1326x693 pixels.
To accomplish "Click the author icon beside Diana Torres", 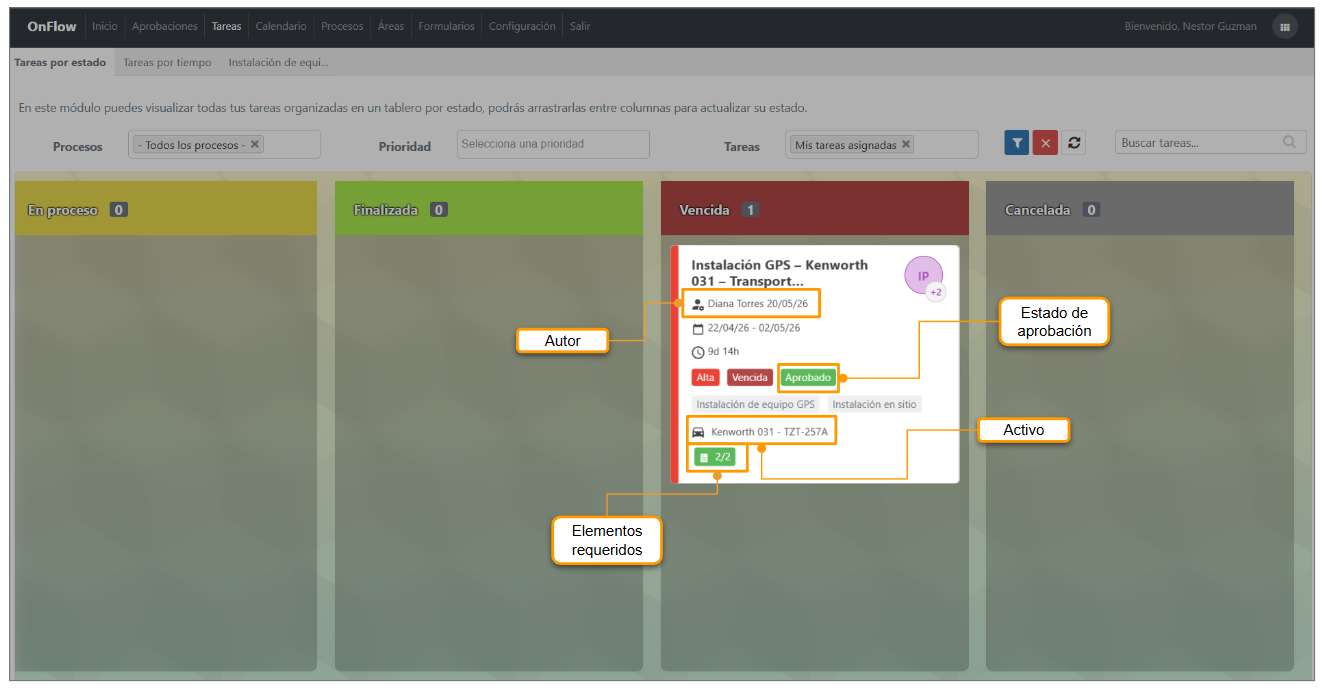I will (698, 303).
